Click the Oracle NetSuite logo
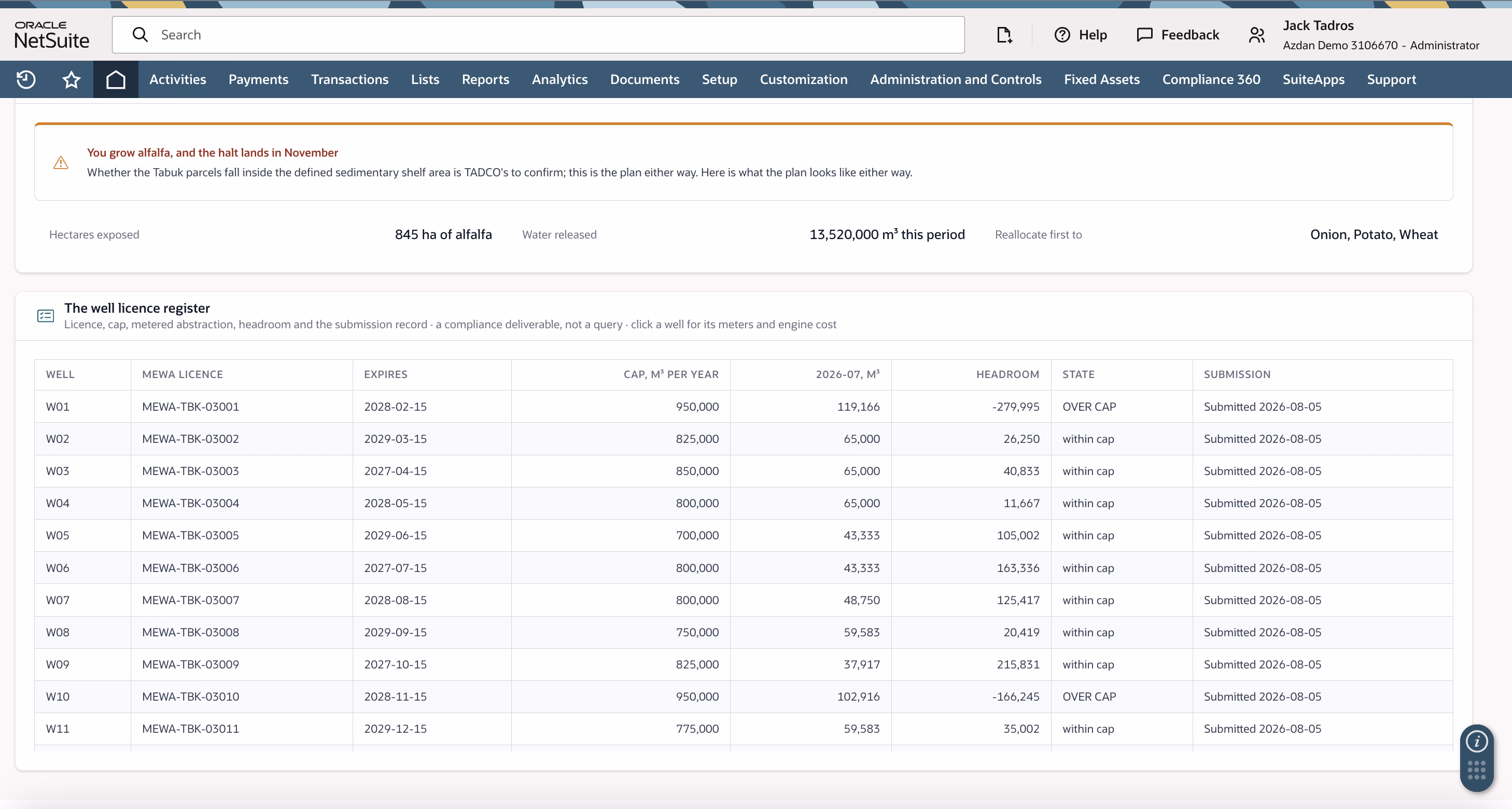This screenshot has width=1512, height=809. pyautogui.click(x=52, y=35)
